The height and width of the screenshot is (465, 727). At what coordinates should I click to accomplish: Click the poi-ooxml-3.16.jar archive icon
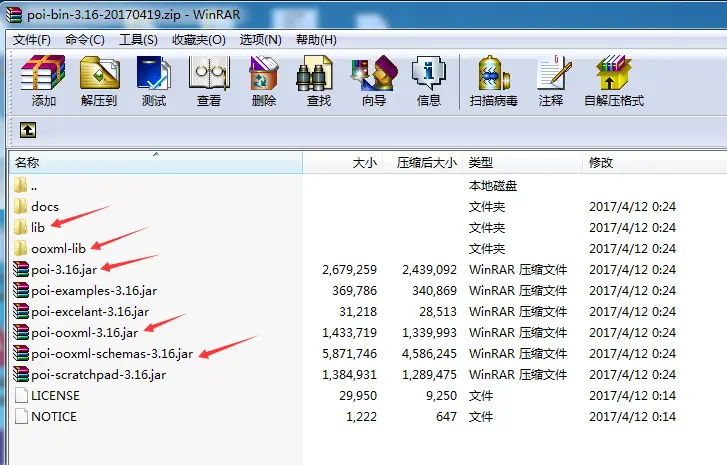[21, 332]
